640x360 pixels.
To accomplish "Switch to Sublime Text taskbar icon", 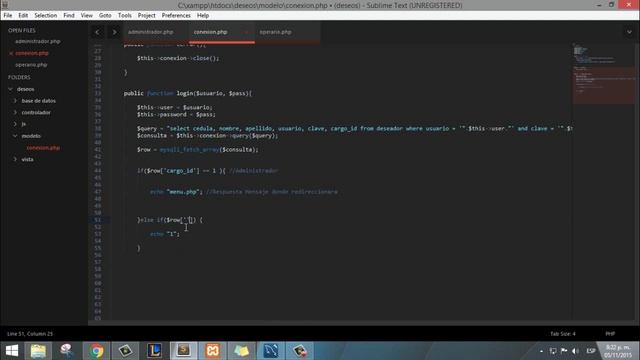I will (183, 351).
